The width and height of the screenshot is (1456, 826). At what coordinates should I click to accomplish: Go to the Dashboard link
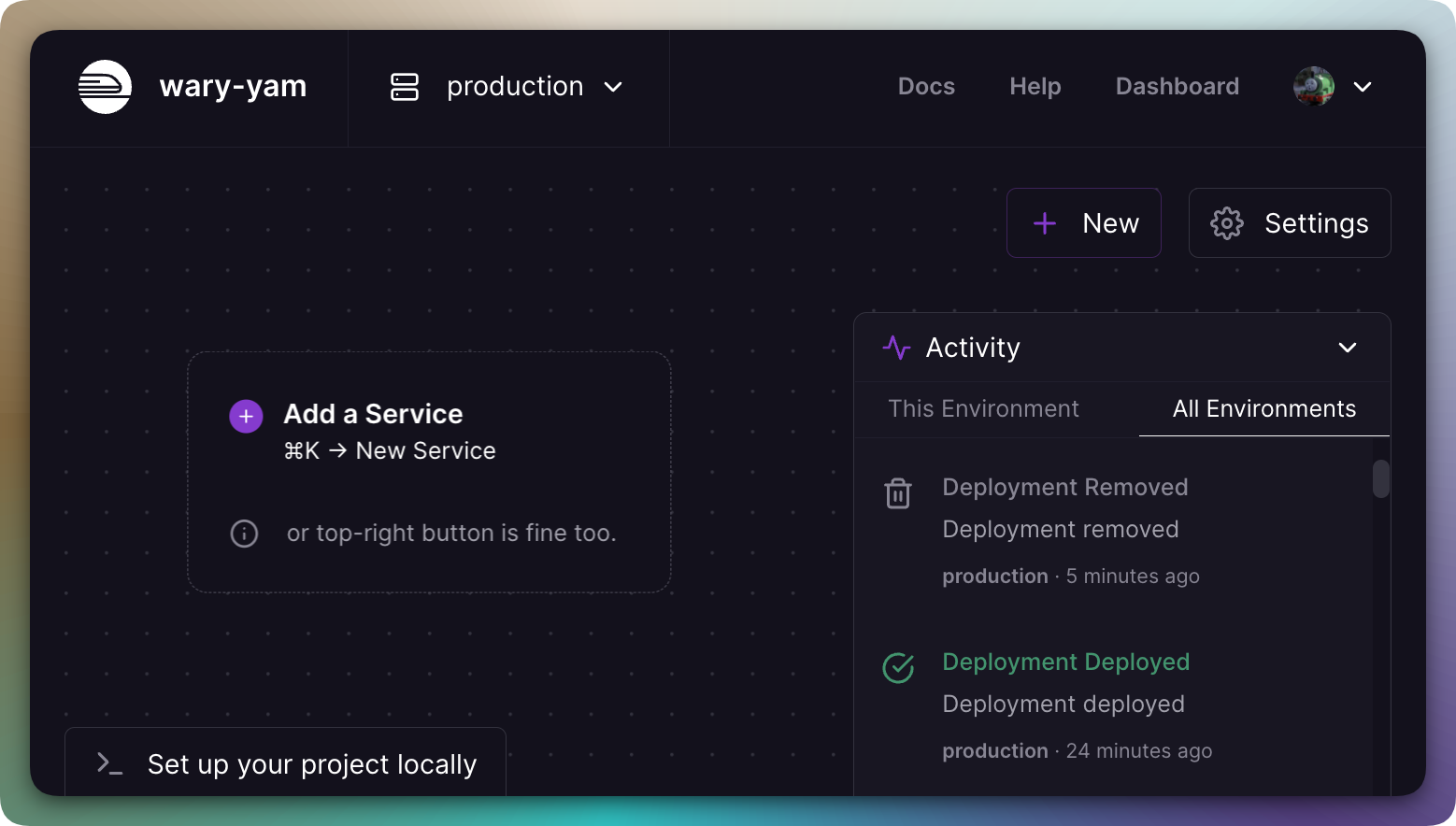[1177, 87]
